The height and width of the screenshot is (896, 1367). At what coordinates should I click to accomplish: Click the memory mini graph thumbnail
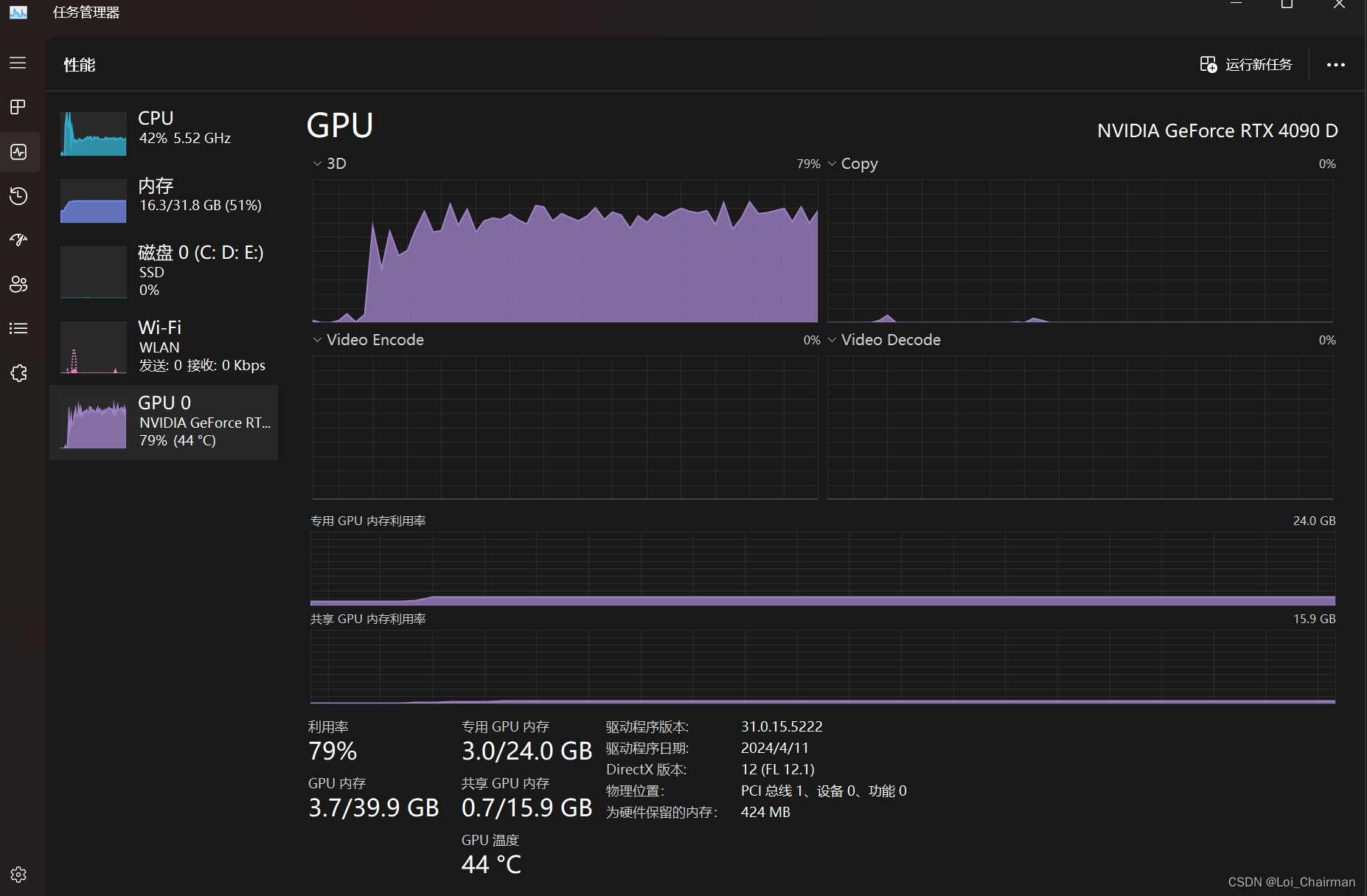94,201
